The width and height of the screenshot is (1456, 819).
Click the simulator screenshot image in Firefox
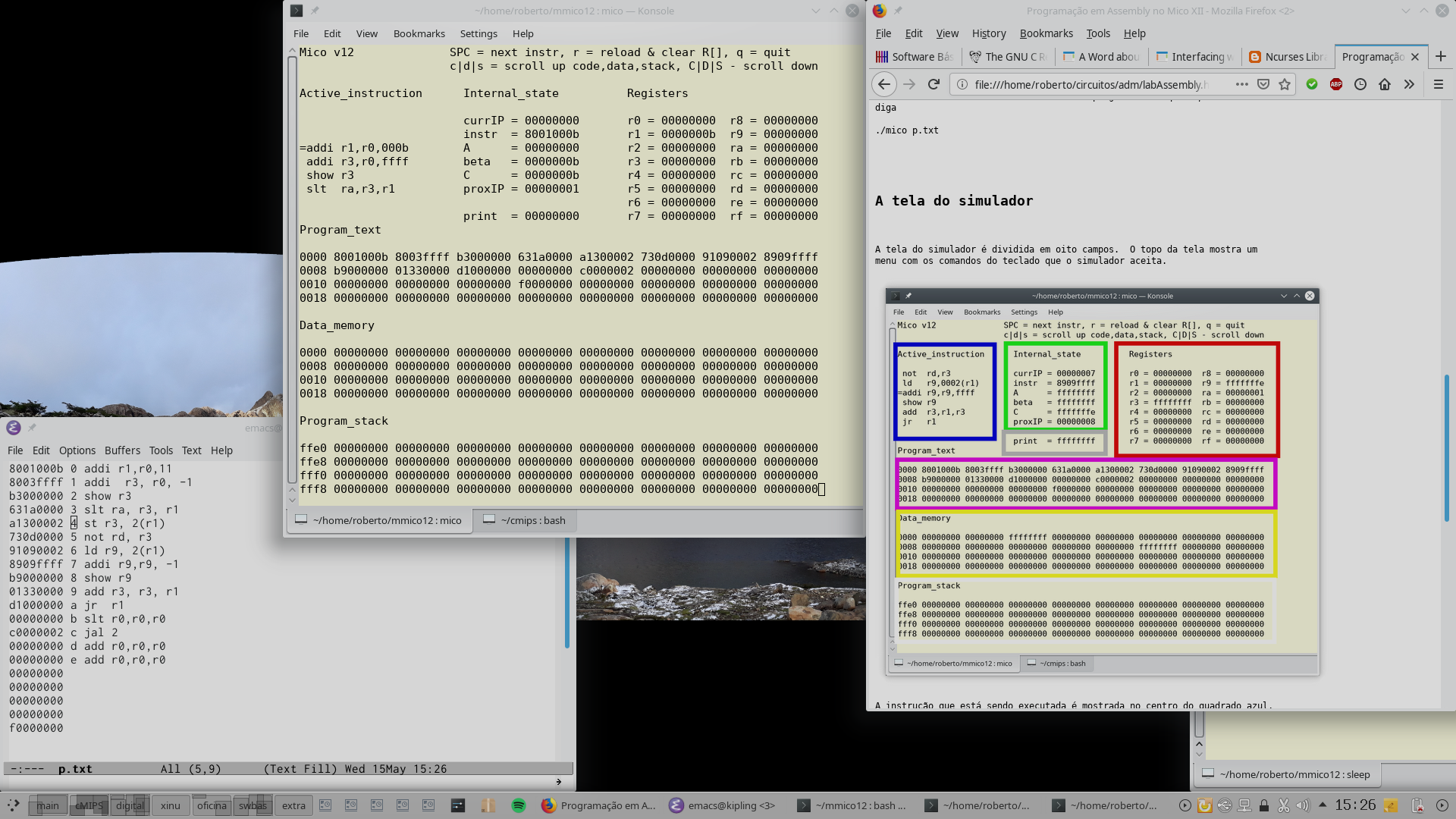coord(1103,482)
